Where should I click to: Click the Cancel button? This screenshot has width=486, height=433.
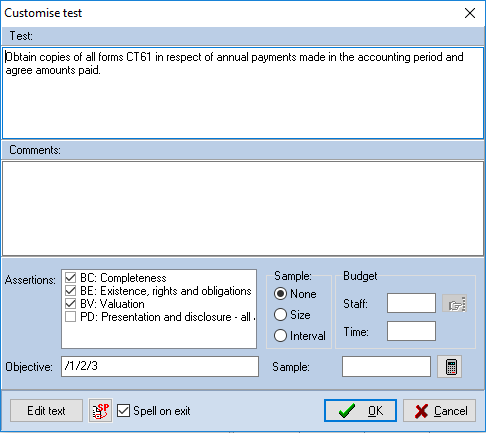point(439,411)
